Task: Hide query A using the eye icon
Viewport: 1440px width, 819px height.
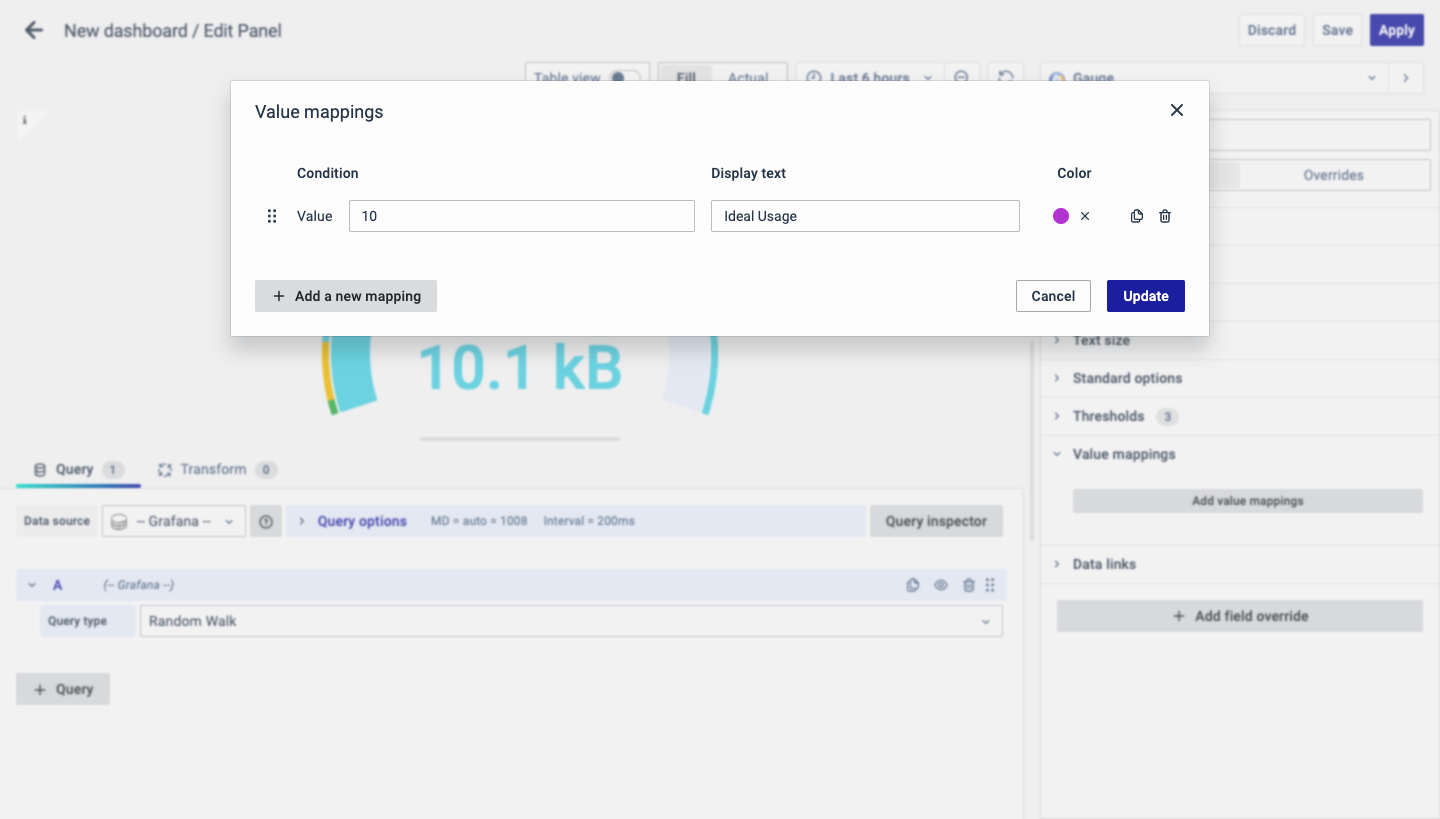Action: point(940,585)
